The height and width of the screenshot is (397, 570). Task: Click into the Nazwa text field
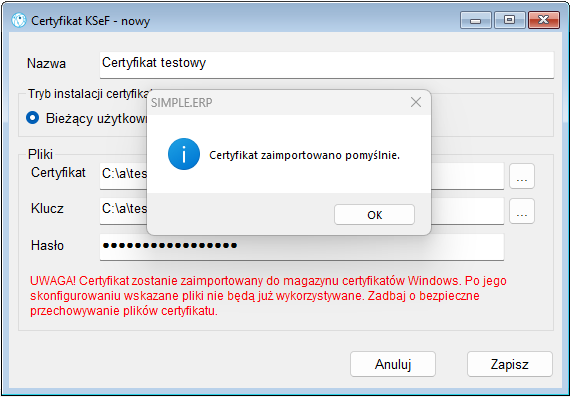(327, 65)
